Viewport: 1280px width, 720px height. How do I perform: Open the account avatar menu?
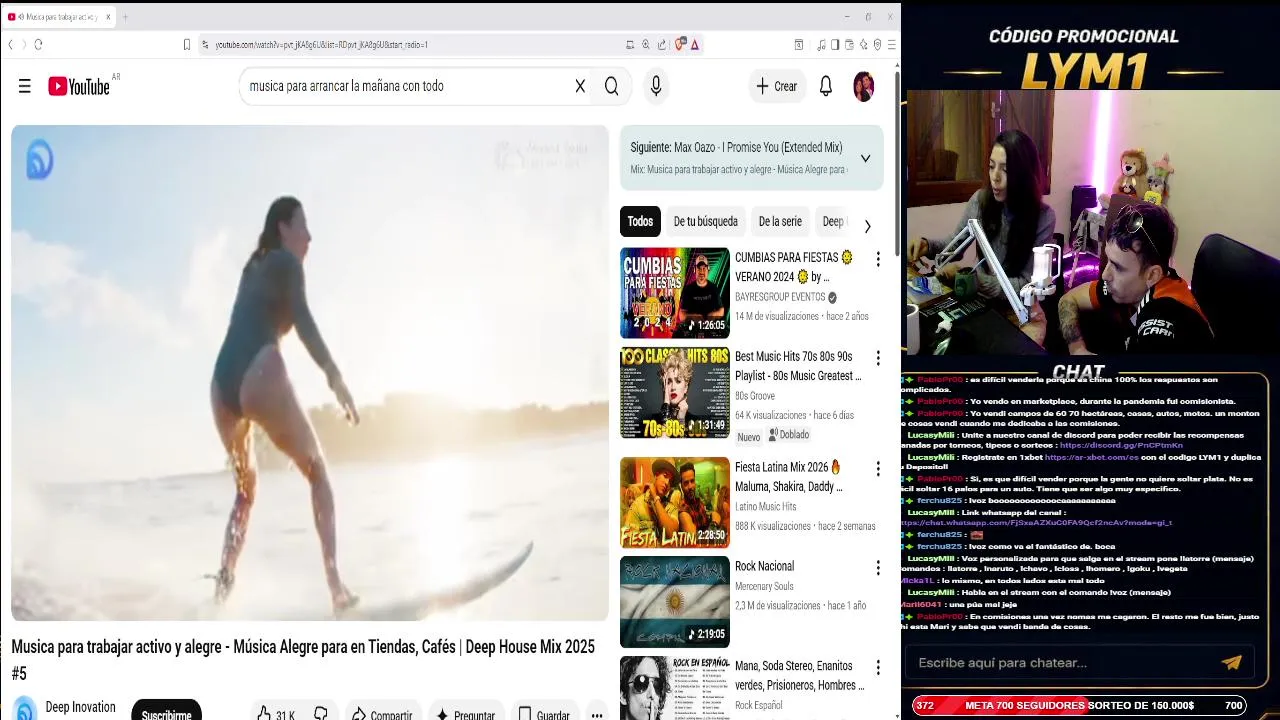point(863,86)
